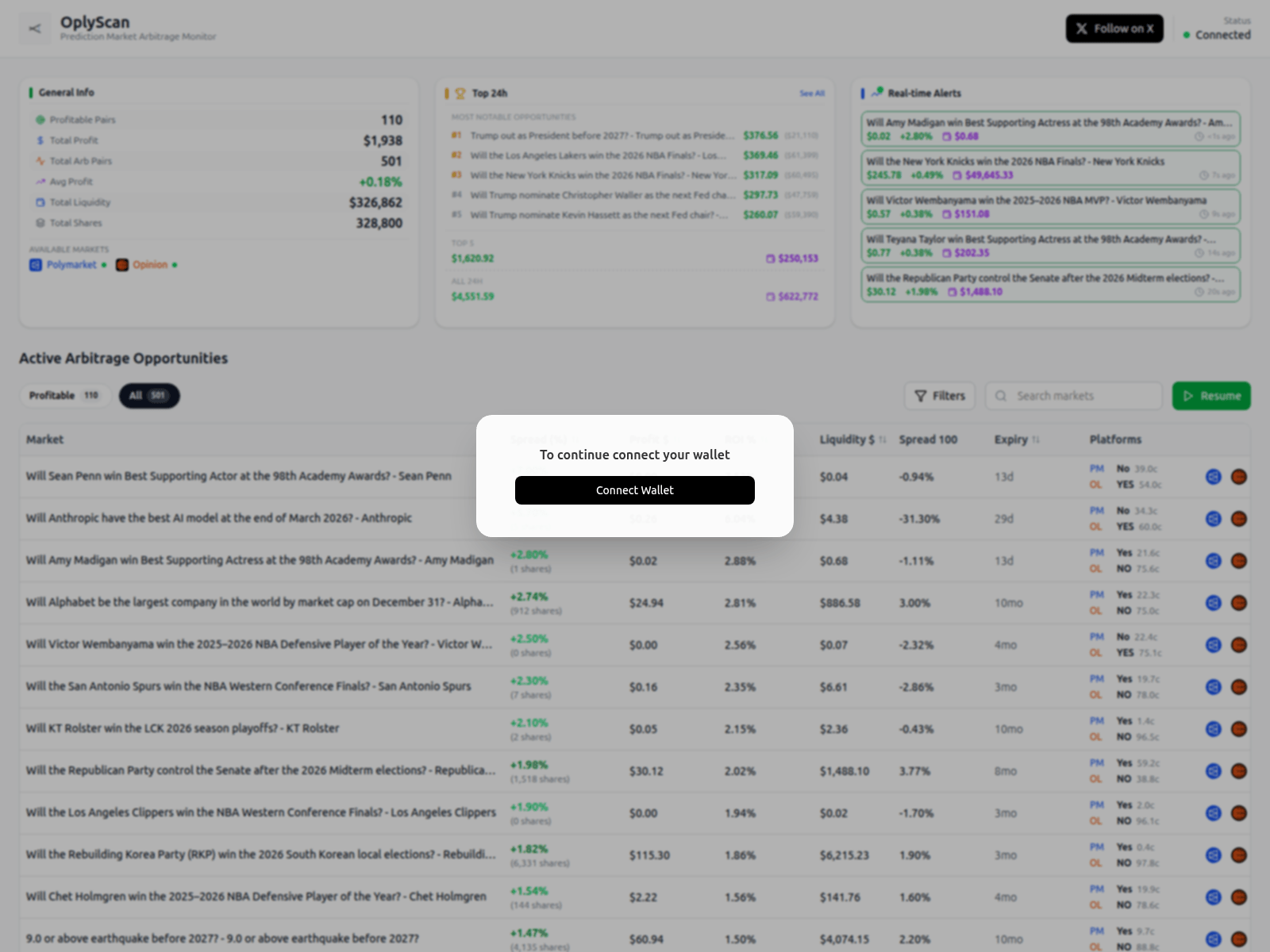Open the Republican Party Senate alert card
The image size is (1270, 952).
[1051, 285]
